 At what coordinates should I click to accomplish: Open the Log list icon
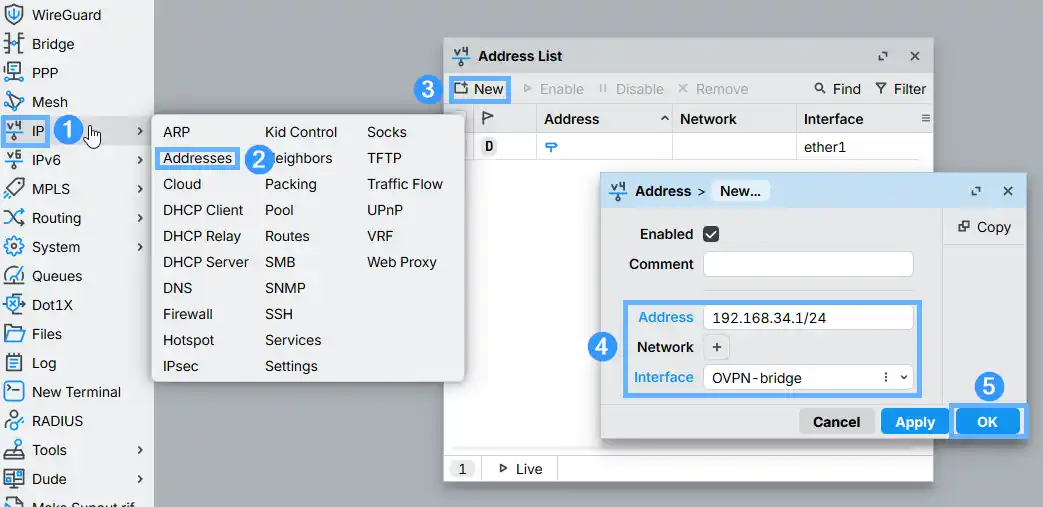click(x=14, y=363)
